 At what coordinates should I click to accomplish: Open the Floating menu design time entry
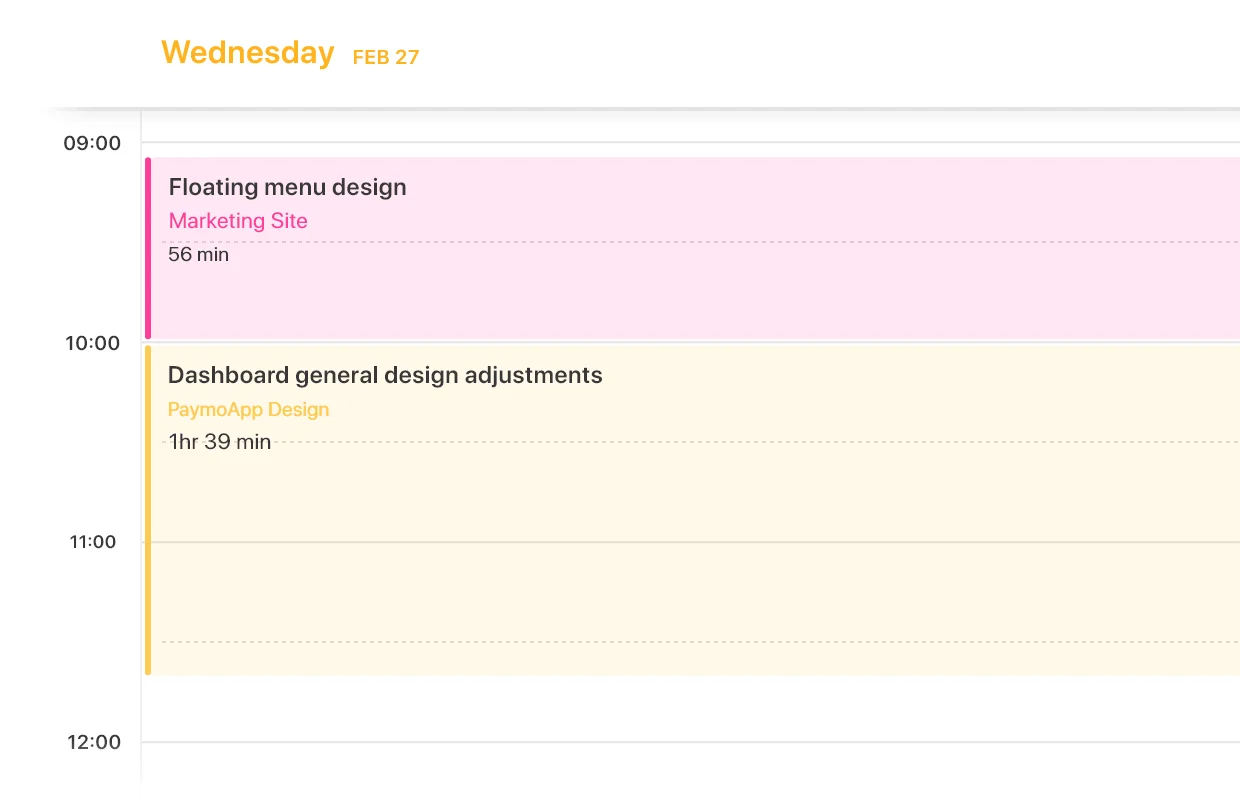coord(287,187)
